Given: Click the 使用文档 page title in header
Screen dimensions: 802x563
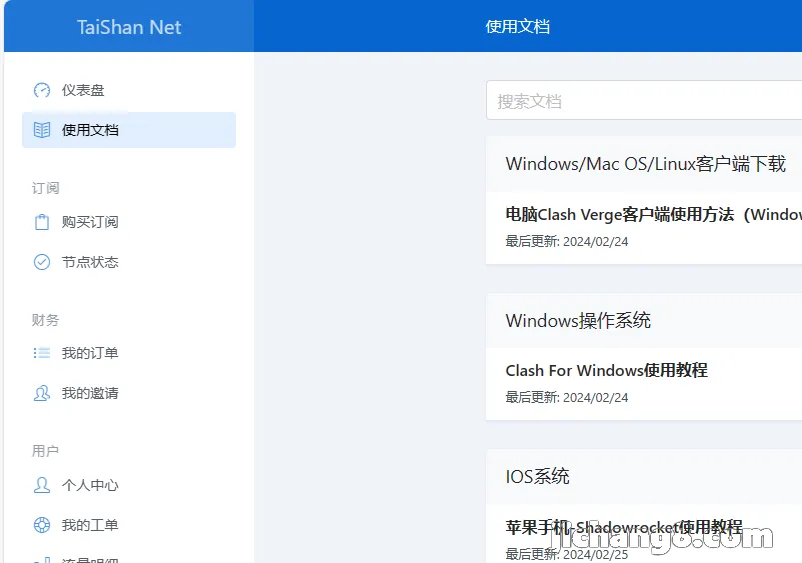Looking at the screenshot, I should [518, 27].
